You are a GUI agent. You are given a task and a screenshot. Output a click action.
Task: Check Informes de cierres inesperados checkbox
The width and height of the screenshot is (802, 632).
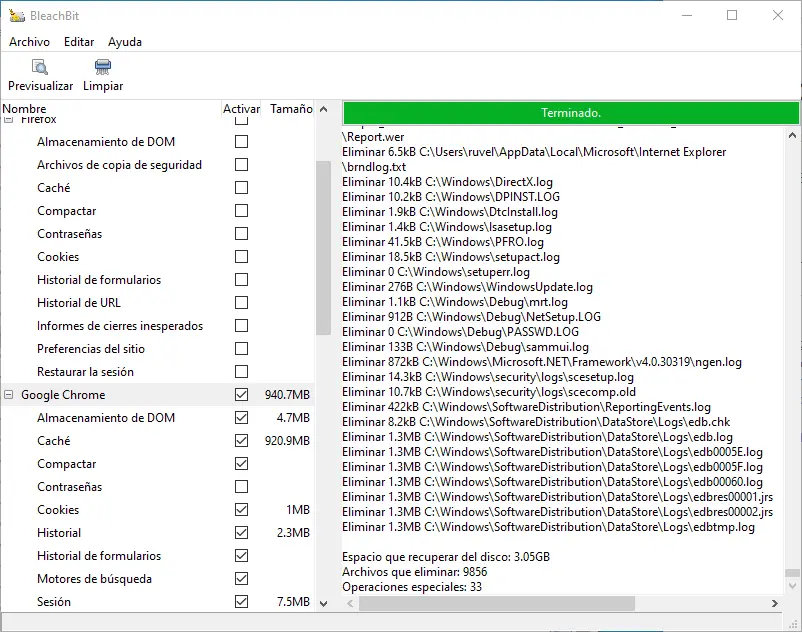point(241,326)
